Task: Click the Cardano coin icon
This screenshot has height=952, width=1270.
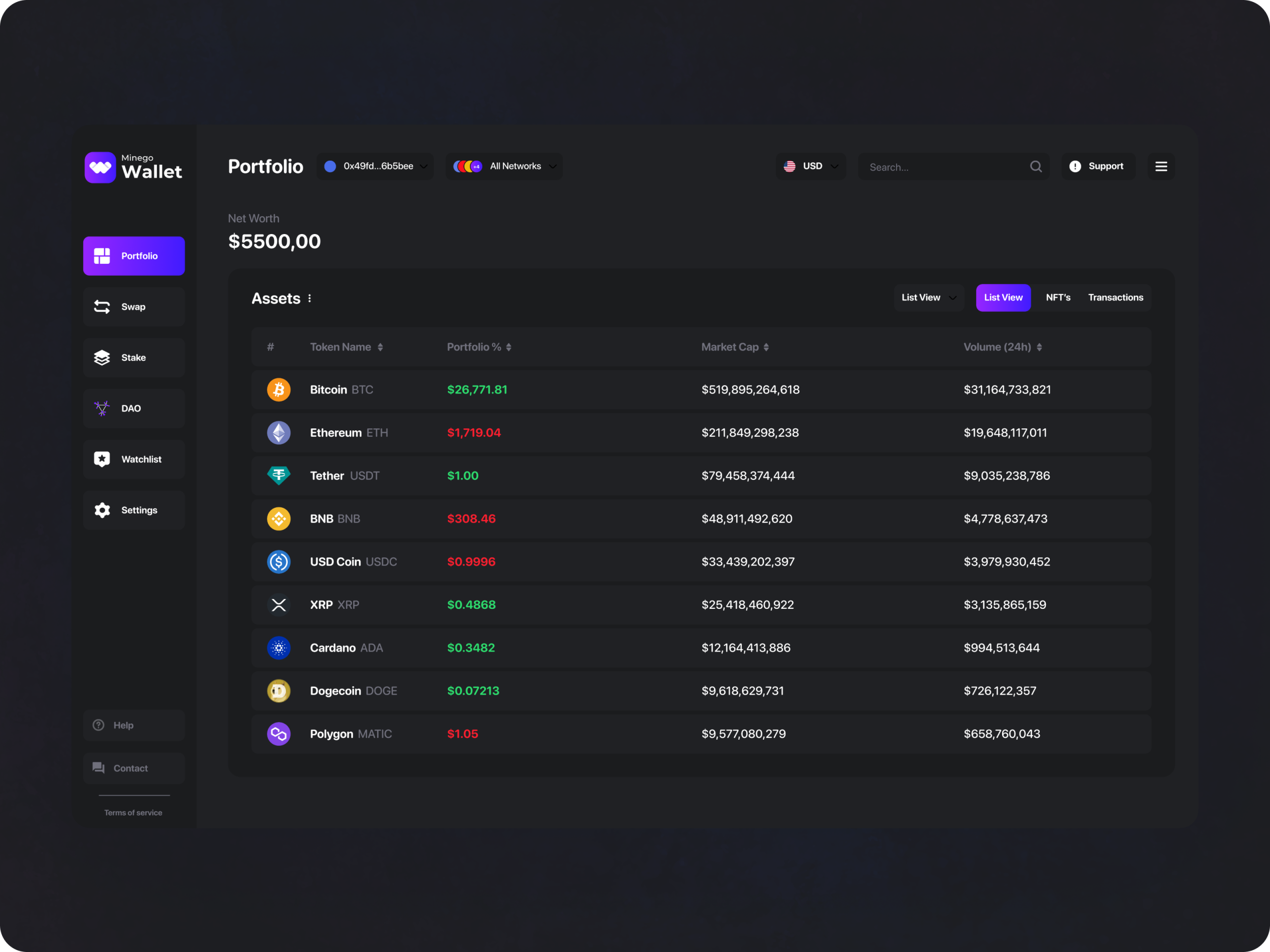Action: (x=278, y=648)
